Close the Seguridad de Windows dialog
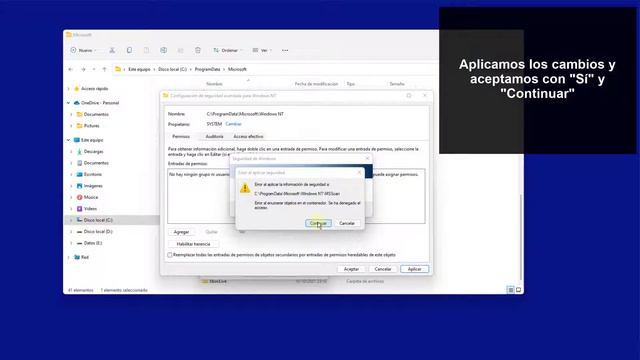 367,158
